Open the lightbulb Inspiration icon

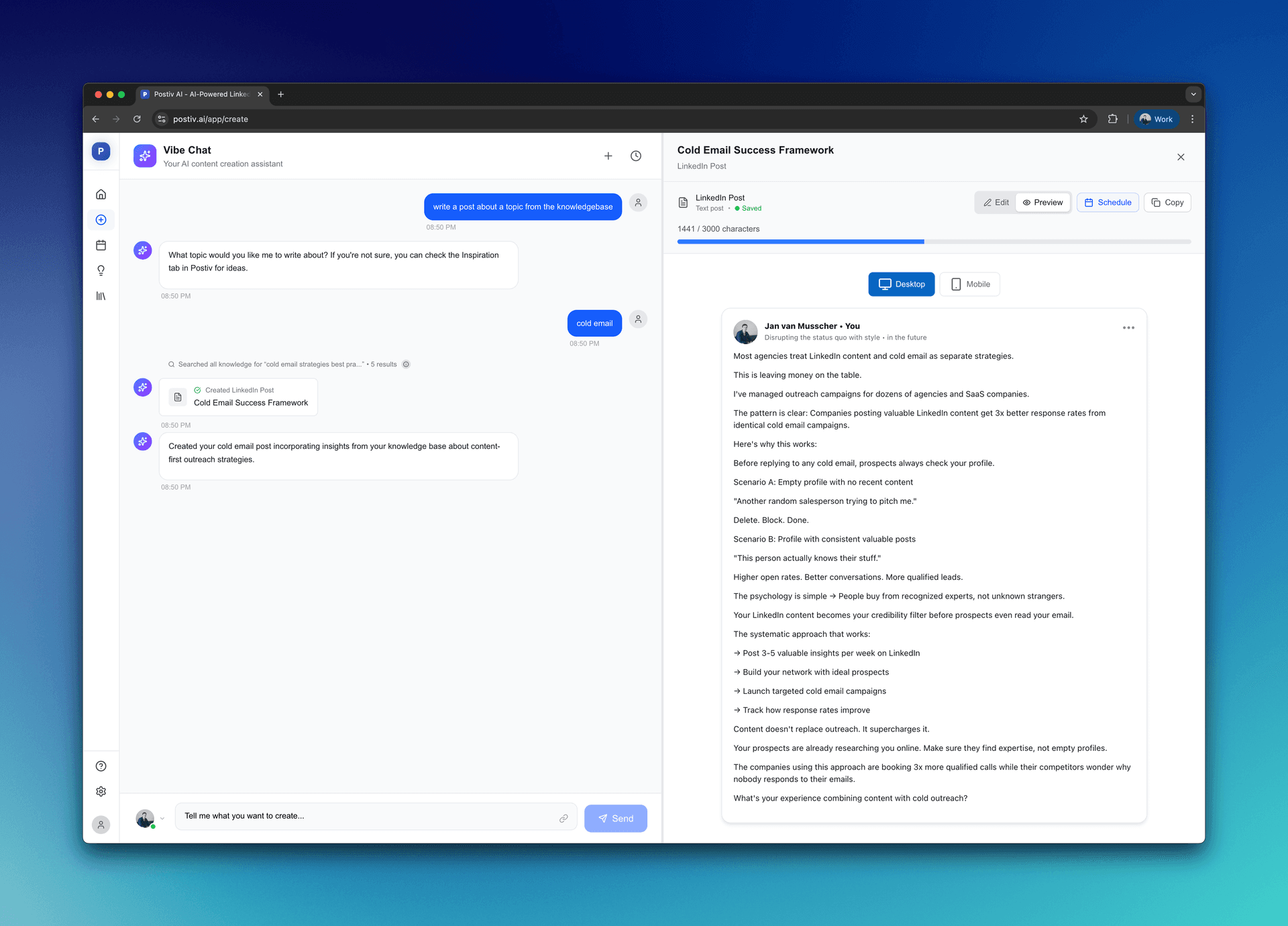point(101,270)
